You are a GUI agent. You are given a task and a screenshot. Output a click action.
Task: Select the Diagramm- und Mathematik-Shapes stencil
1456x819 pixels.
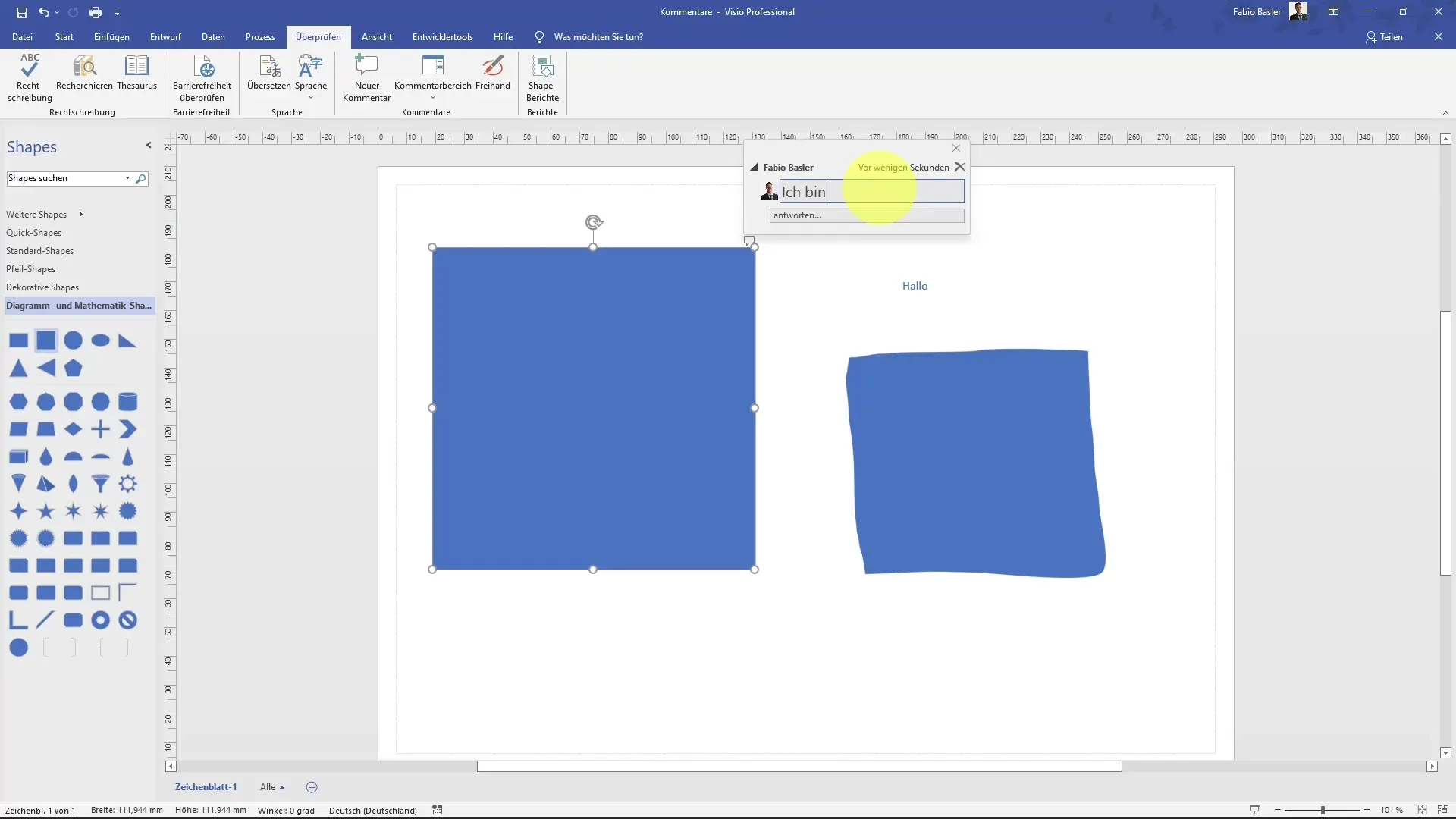(79, 306)
